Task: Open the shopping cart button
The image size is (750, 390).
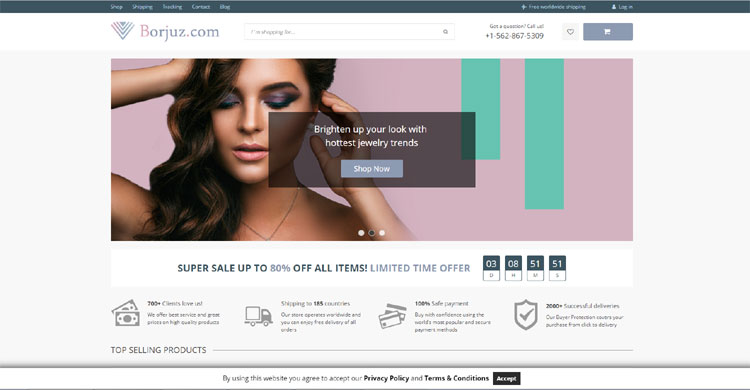Action: click(x=607, y=32)
